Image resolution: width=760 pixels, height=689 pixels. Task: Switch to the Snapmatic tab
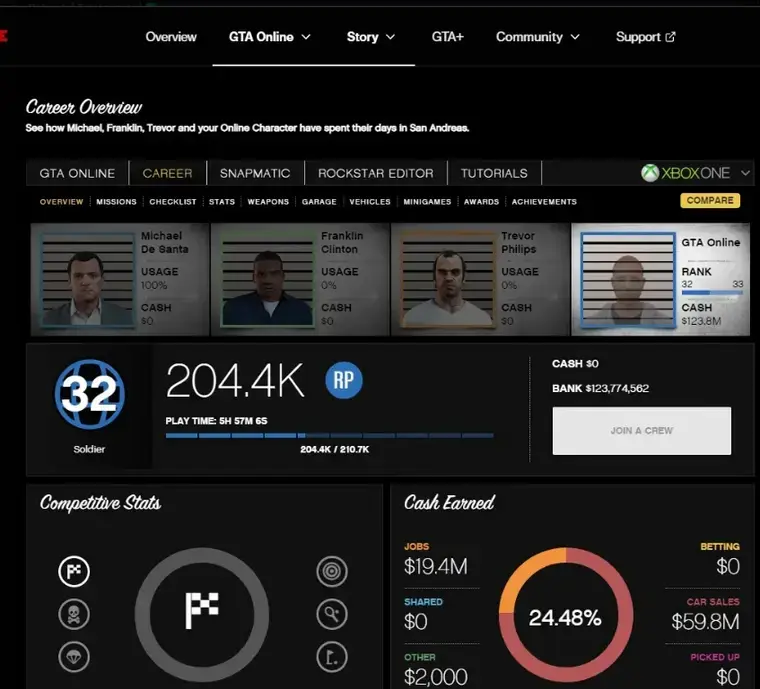255,173
